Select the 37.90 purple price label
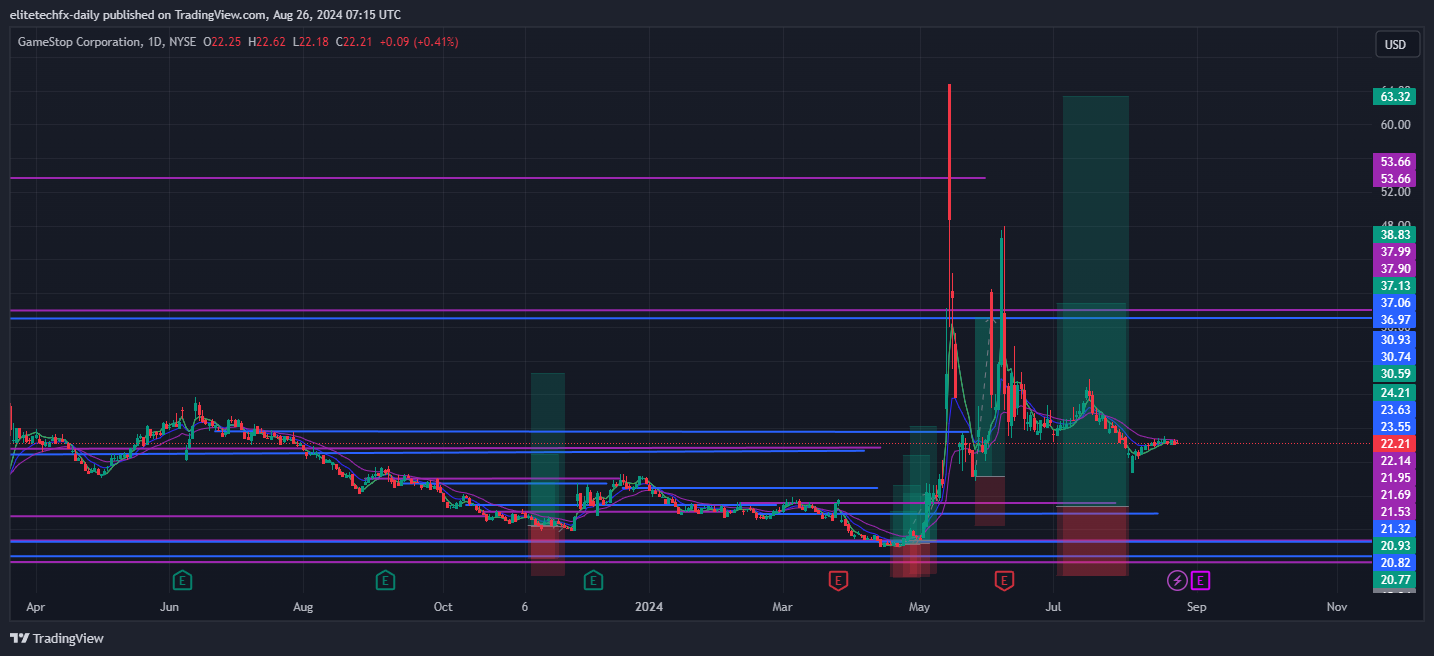The height and width of the screenshot is (656, 1434). (1394, 269)
